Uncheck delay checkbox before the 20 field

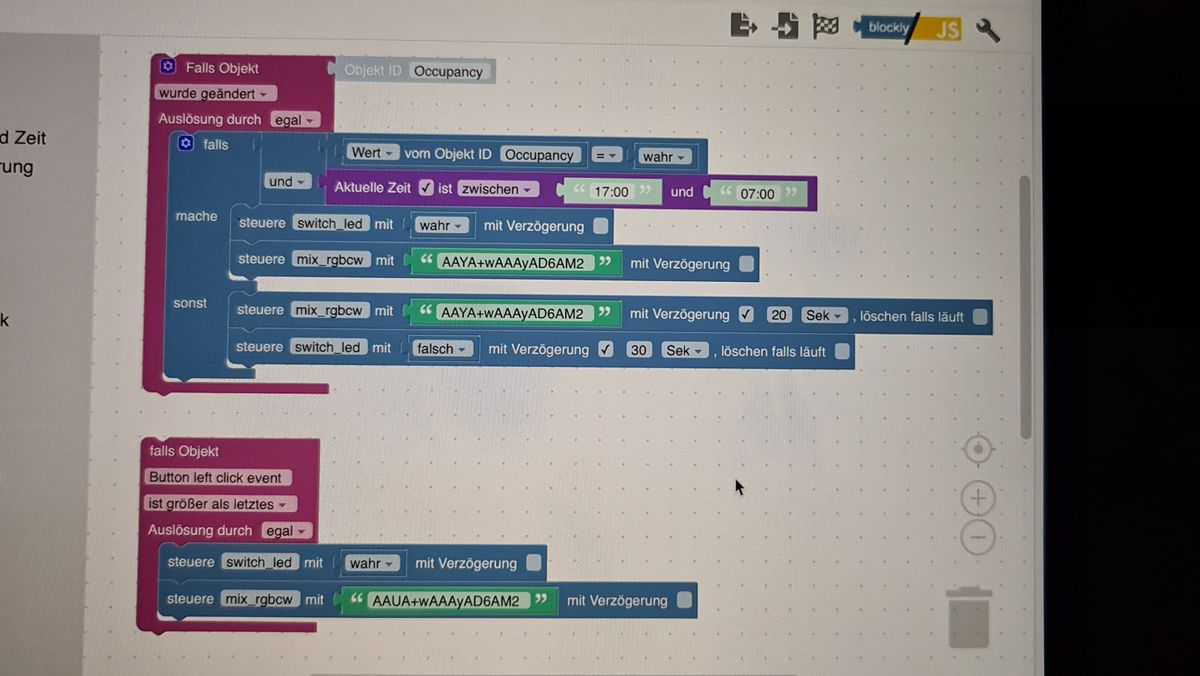click(746, 314)
